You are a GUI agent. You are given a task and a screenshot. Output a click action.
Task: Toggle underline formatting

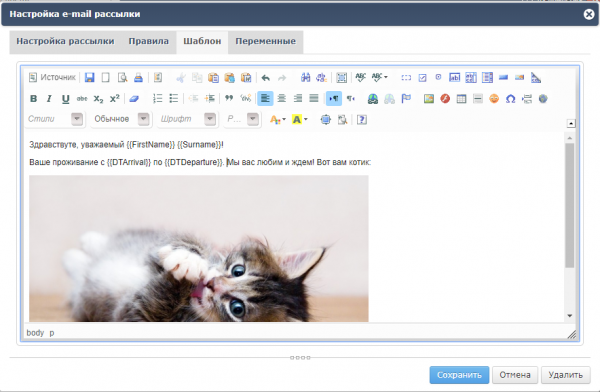point(65,99)
